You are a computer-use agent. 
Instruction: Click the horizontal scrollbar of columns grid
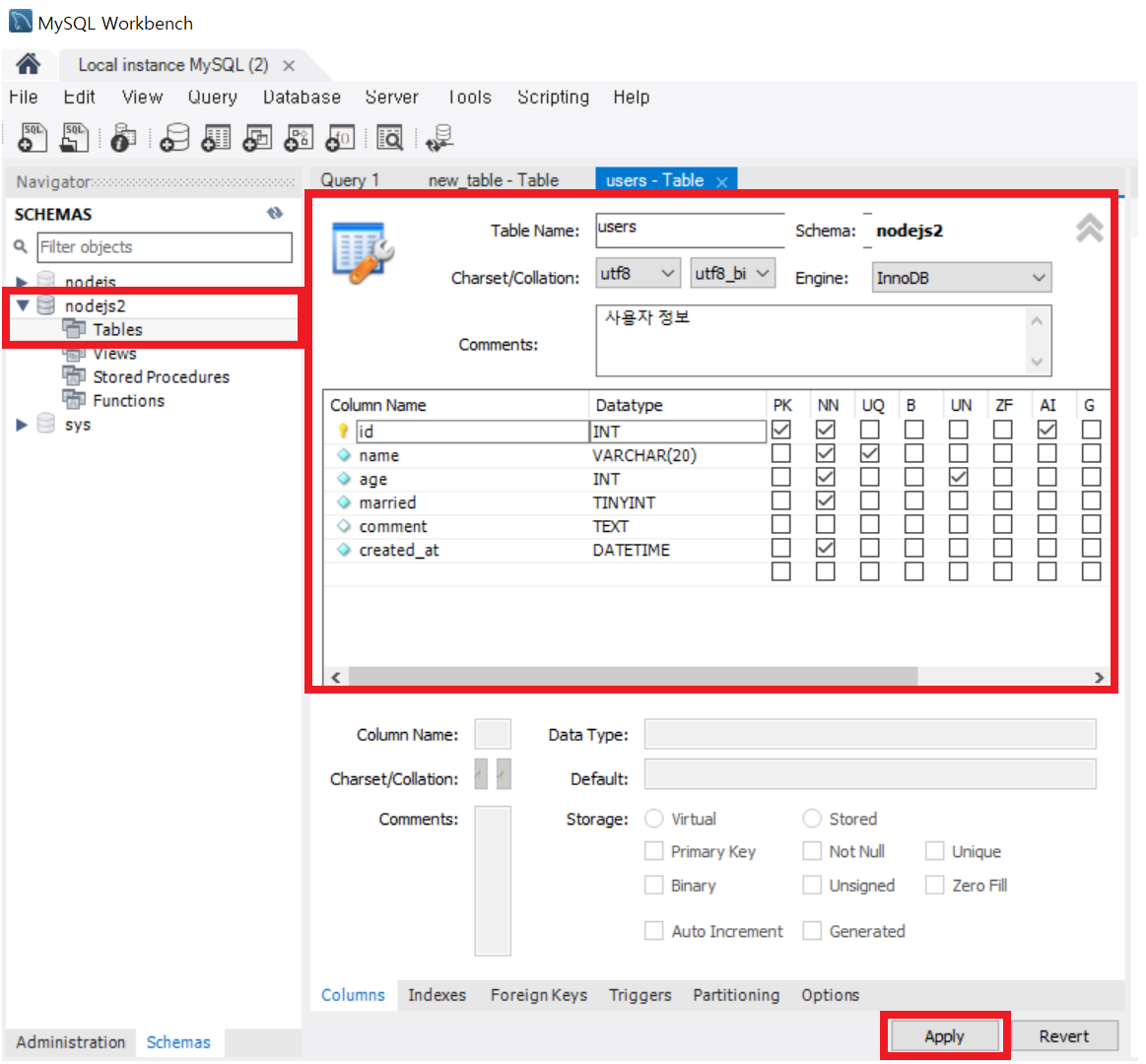633,676
